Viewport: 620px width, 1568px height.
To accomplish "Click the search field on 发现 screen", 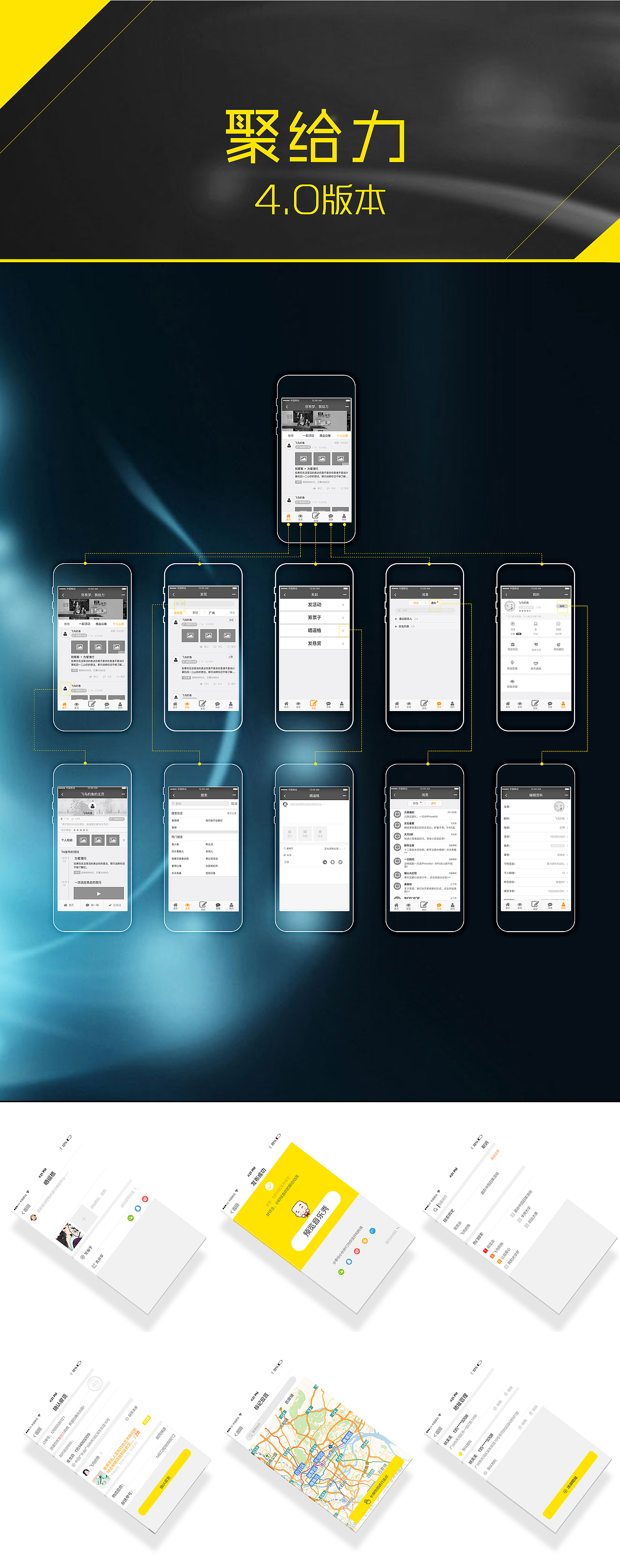I will tap(203, 604).
